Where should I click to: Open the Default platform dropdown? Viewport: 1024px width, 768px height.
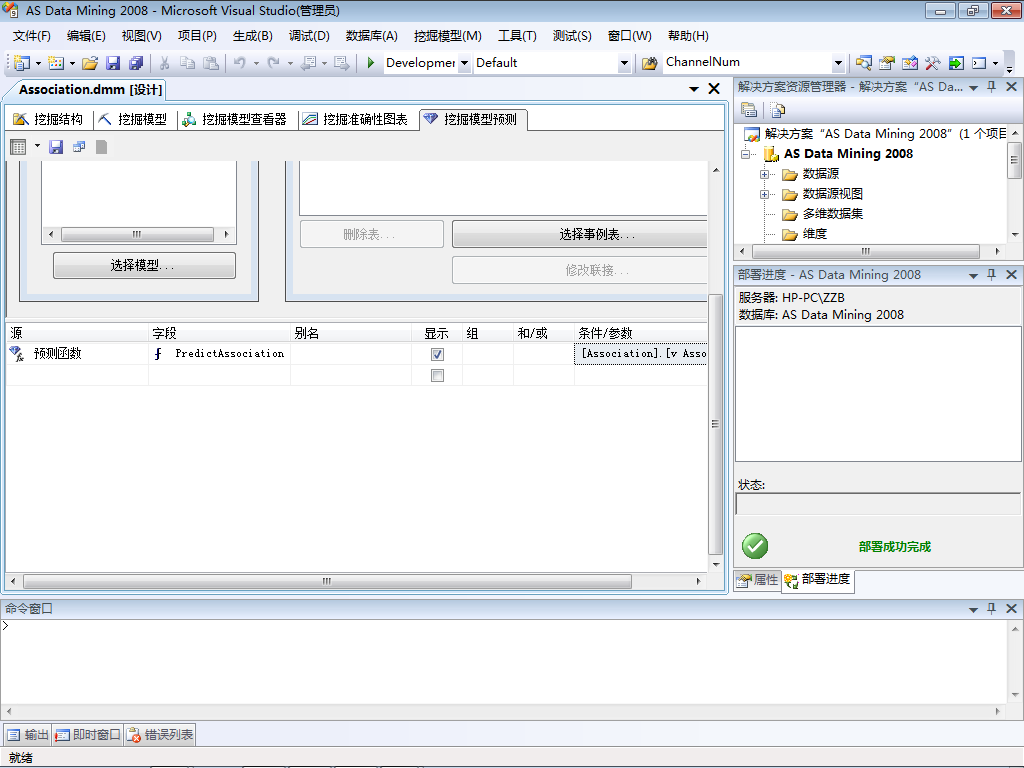624,63
